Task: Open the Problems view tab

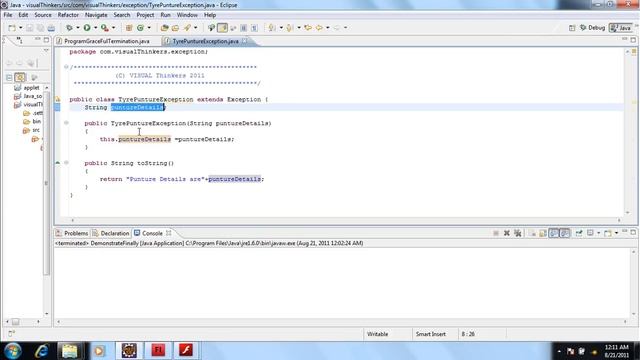Action: pyautogui.click(x=72, y=233)
